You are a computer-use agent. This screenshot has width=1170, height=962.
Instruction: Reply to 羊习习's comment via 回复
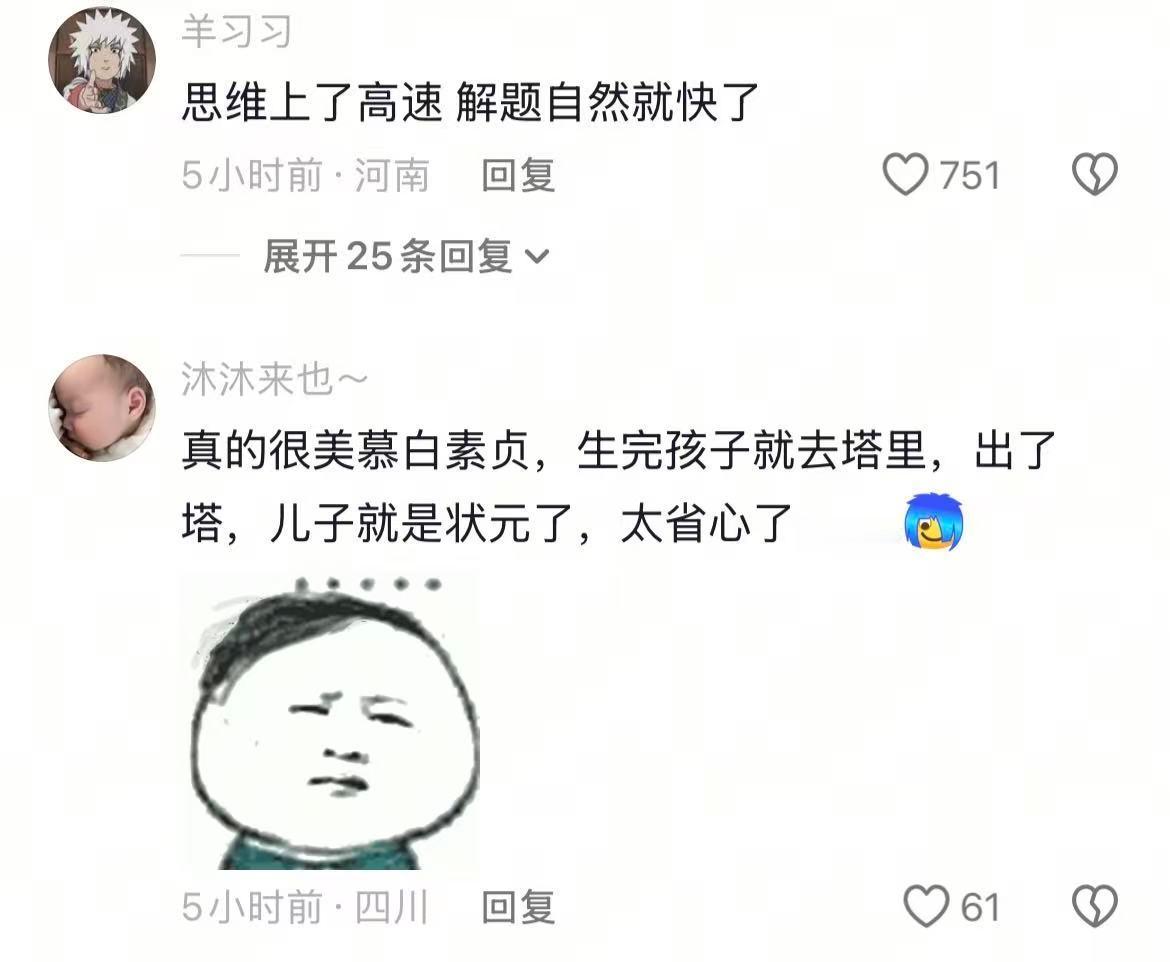pos(518,175)
